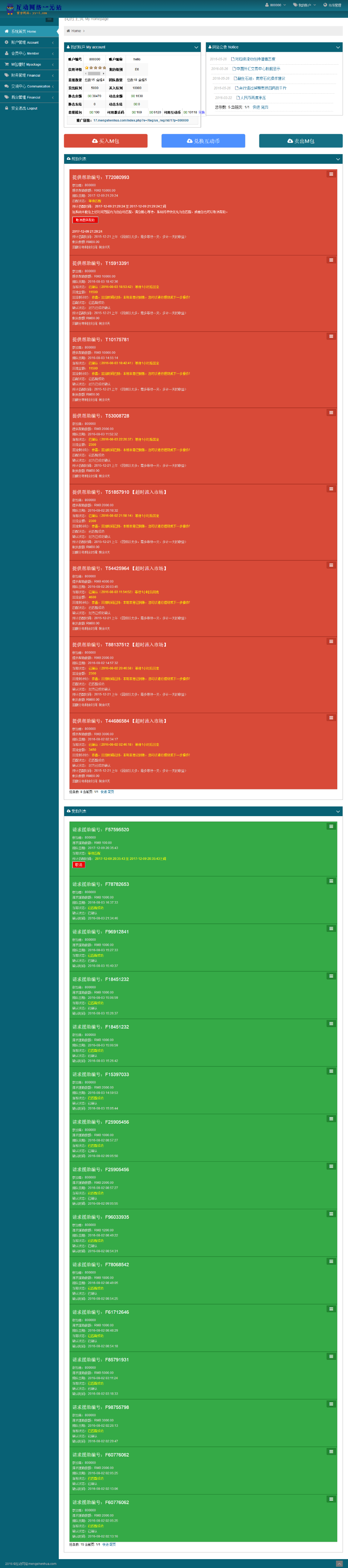Open the promotion link 17.mengshenhua.com
Viewport: 348px width, 1568px height.
(x=140, y=120)
